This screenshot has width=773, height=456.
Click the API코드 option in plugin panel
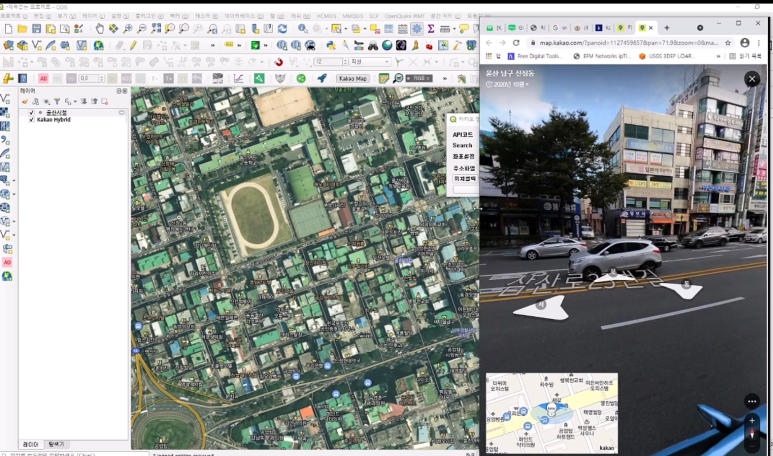pos(462,135)
